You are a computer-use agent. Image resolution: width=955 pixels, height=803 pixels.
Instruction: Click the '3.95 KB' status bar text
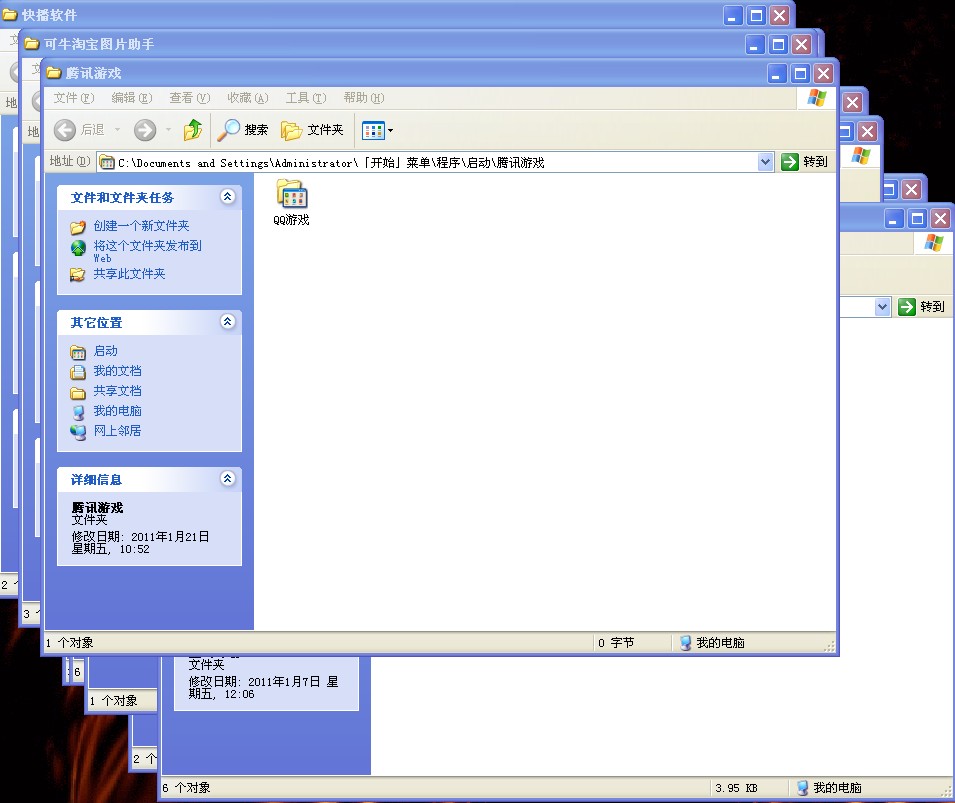(x=736, y=788)
